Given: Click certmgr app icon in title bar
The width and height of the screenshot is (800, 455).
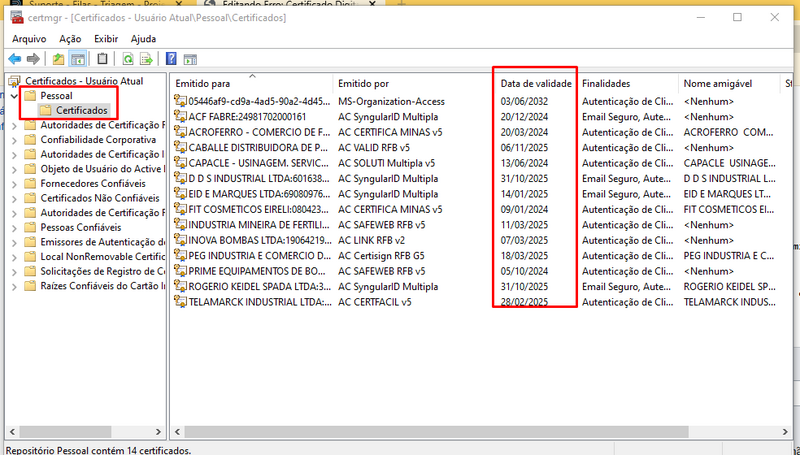Looking at the screenshot, I should [17, 17].
